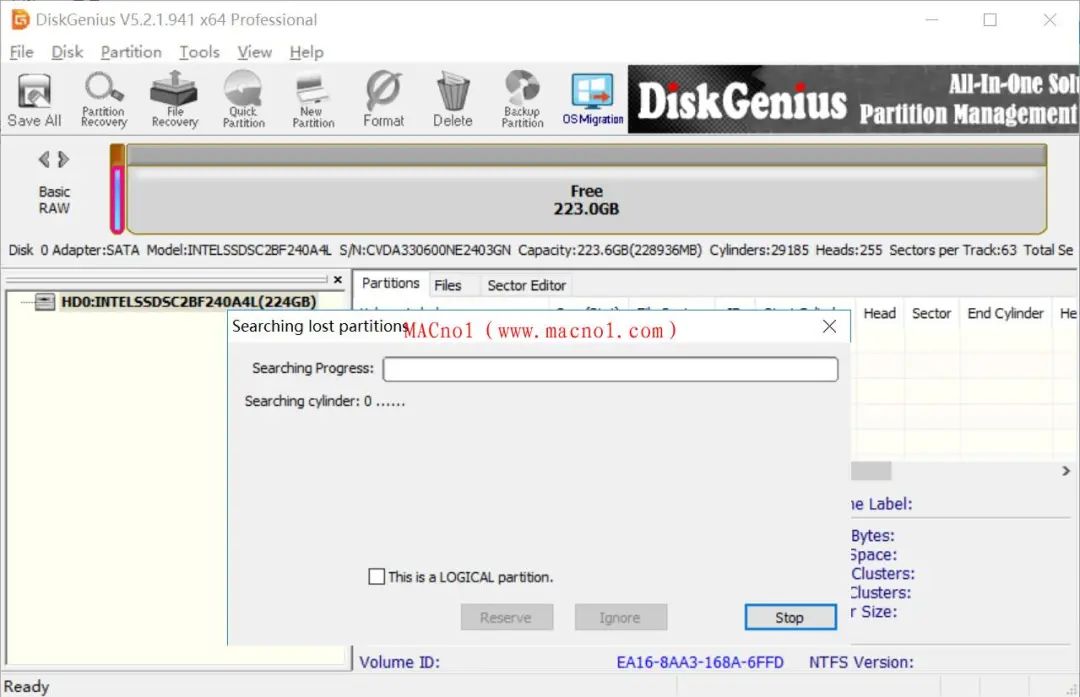Select the HD0 disk drive icon in tree

tap(45, 302)
